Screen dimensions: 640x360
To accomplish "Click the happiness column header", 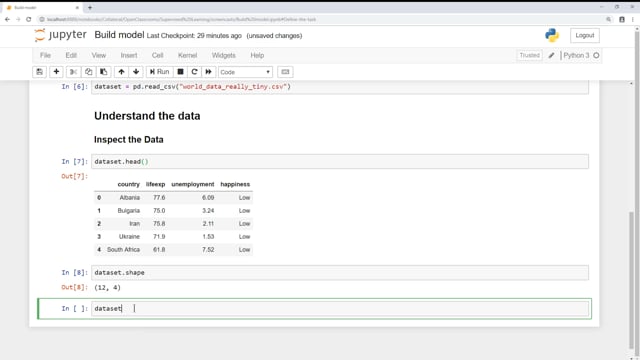I will pyautogui.click(x=235, y=184).
